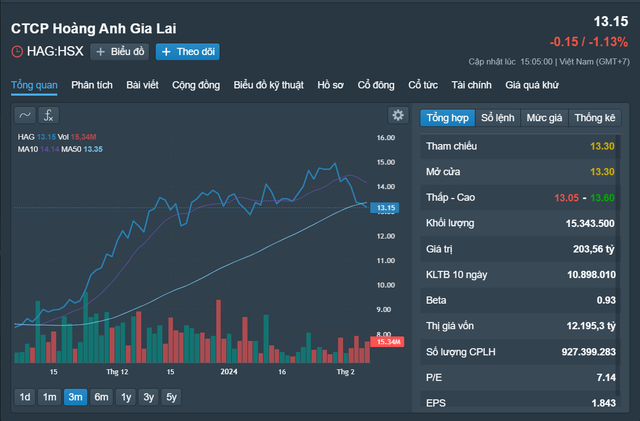Open the Giá quá khứ tab
Screen dimensions: 640x421
pyautogui.click(x=532, y=86)
